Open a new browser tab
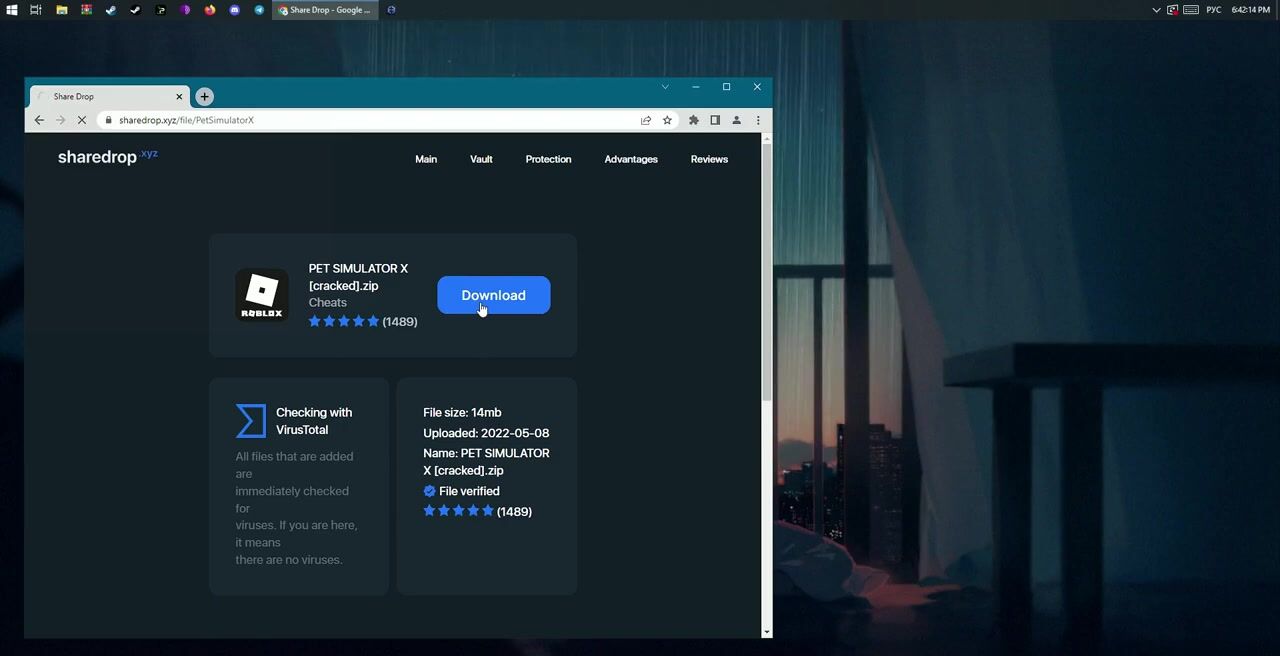 204,96
